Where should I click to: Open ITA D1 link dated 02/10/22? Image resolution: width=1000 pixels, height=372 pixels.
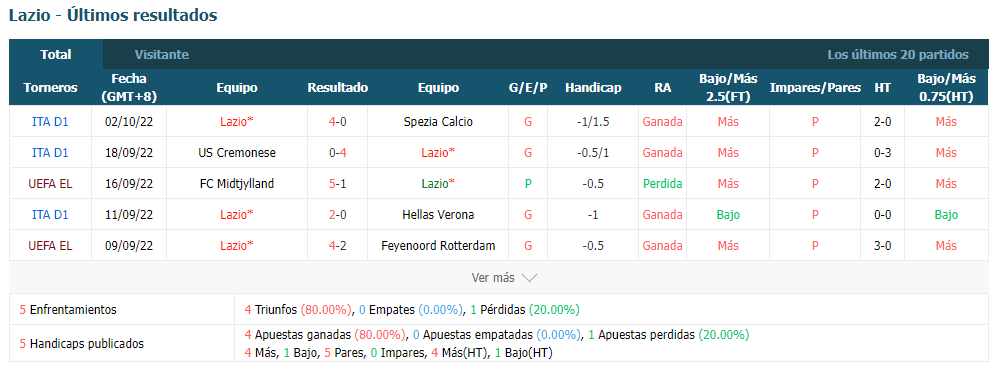coord(50,121)
